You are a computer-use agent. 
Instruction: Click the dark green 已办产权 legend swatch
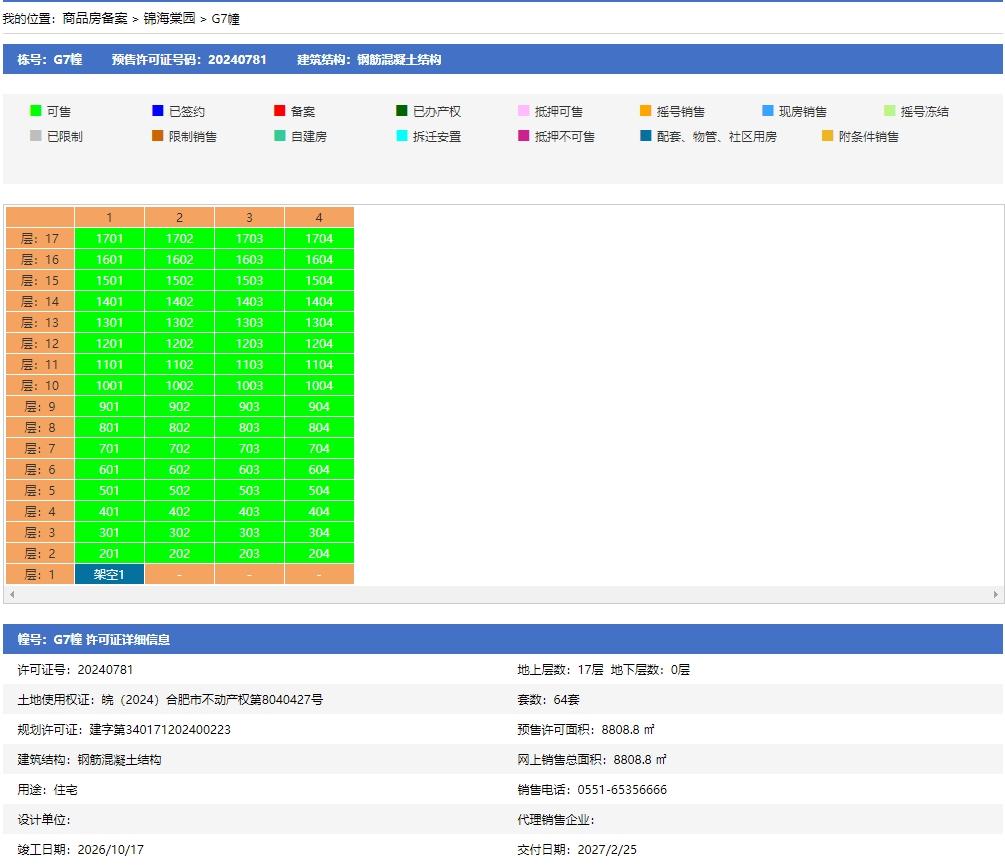click(x=402, y=111)
